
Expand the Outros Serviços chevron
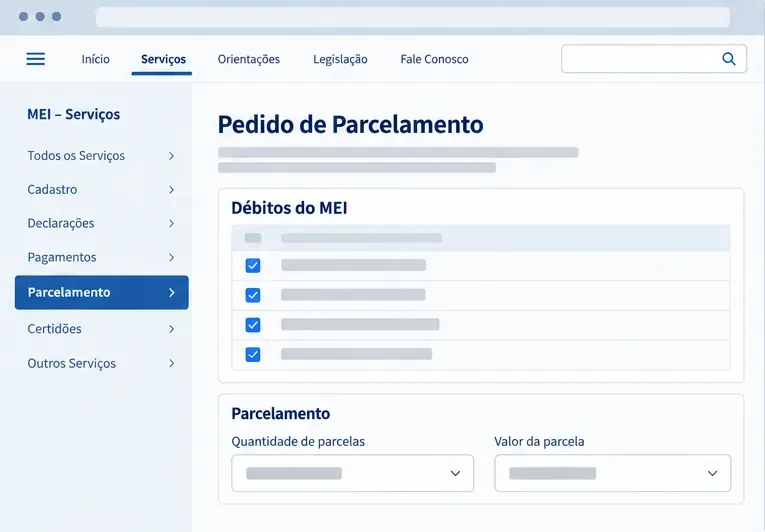tap(171, 363)
